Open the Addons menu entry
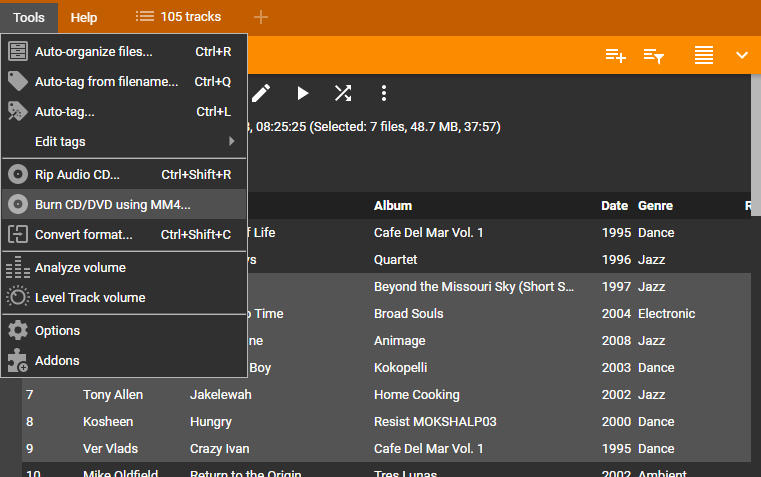Viewport: 761px width, 477px height. tap(57, 360)
